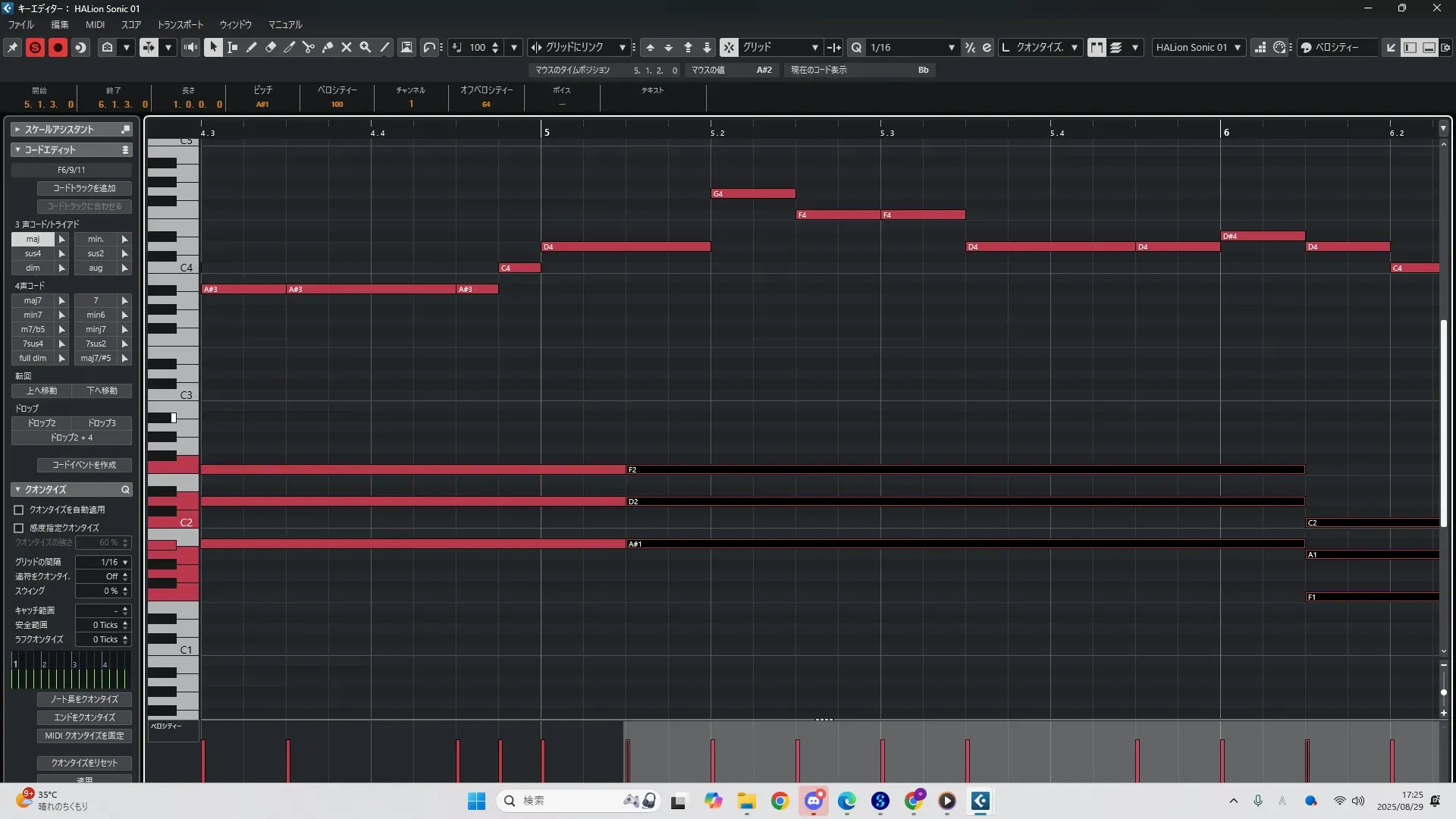Toggle acoustic feedback speaker icon
Viewport: 1456px width, 819px height.
190,47
